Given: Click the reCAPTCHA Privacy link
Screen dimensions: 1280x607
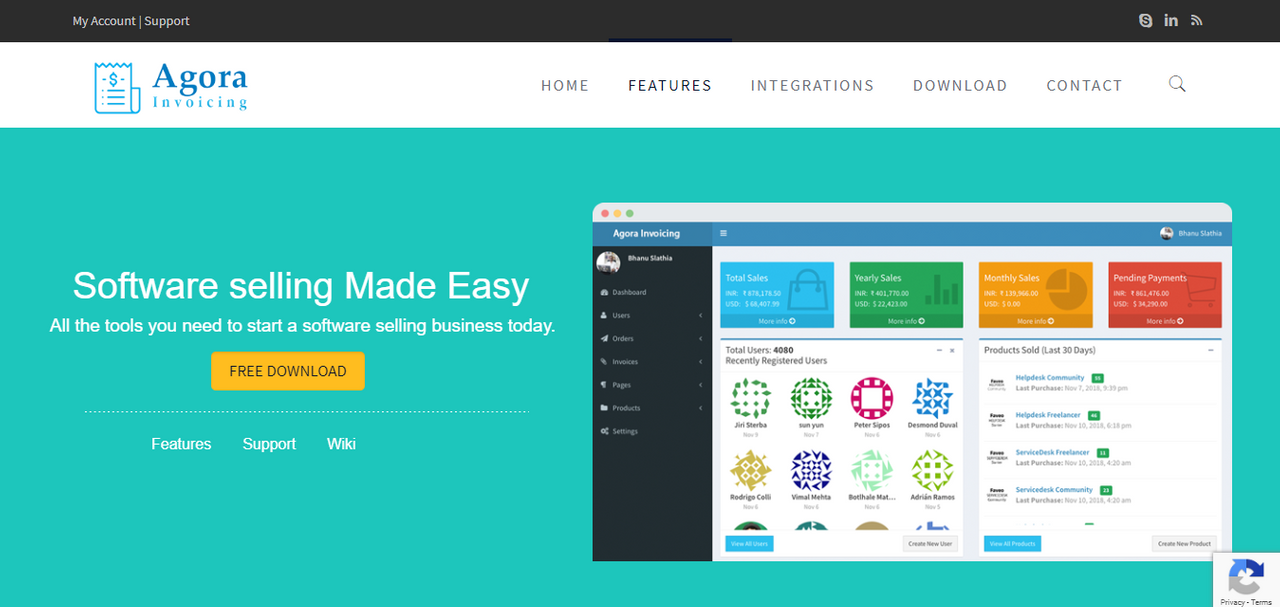Looking at the screenshot, I should coord(1232,602).
